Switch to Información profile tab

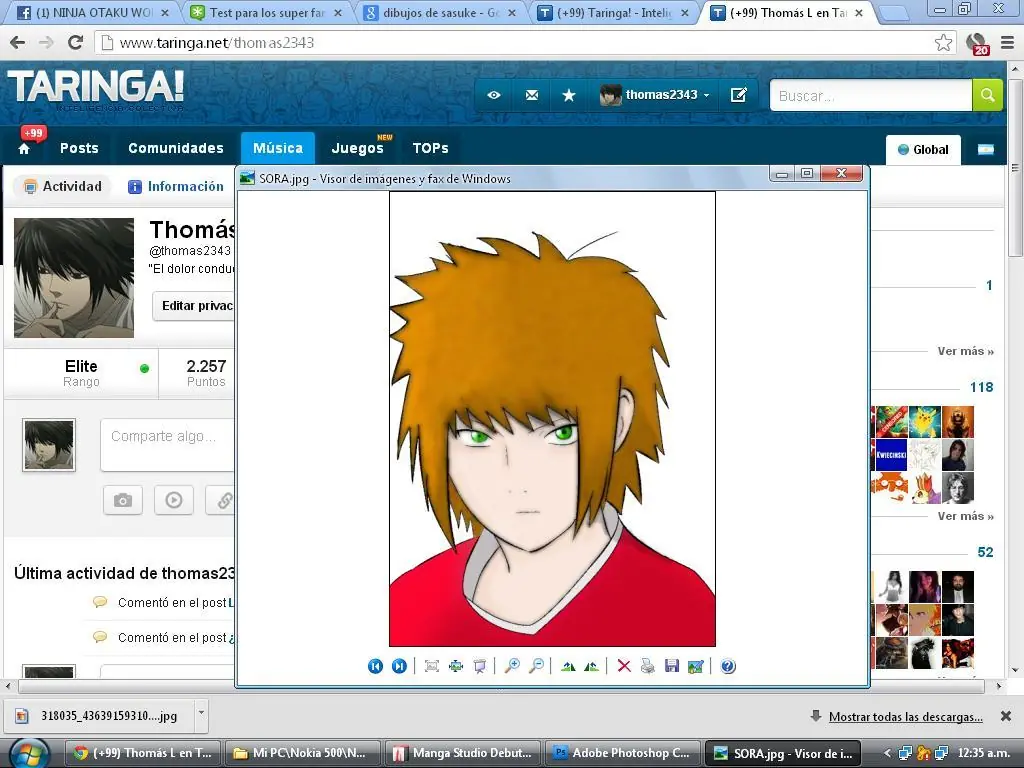(x=176, y=187)
